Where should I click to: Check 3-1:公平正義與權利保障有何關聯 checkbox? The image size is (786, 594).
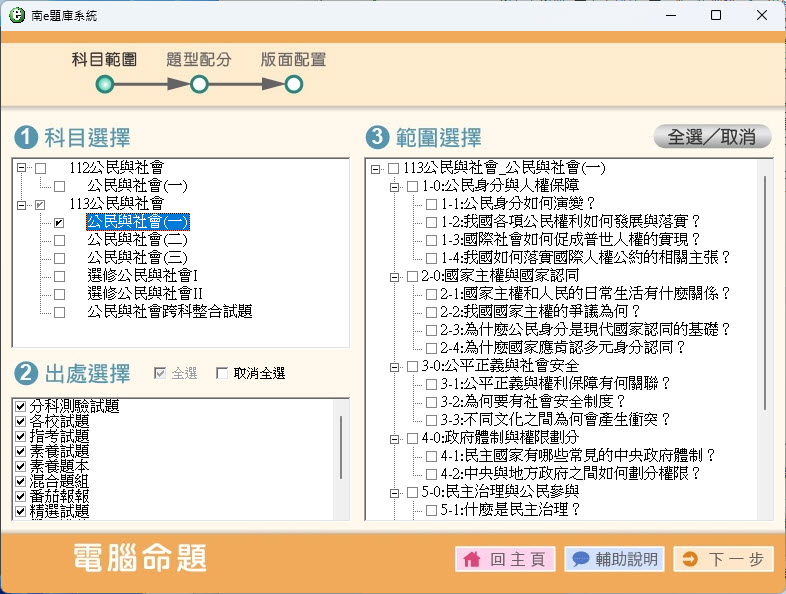tap(431, 384)
